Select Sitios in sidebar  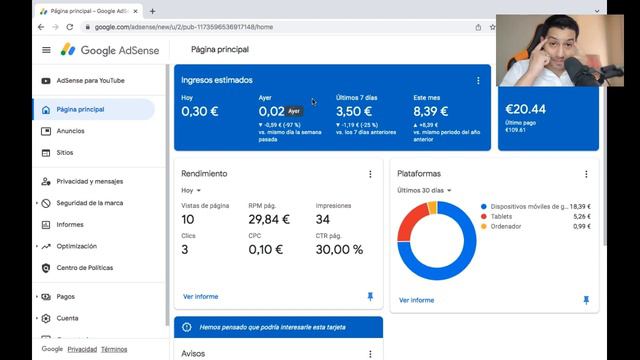tap(65, 153)
